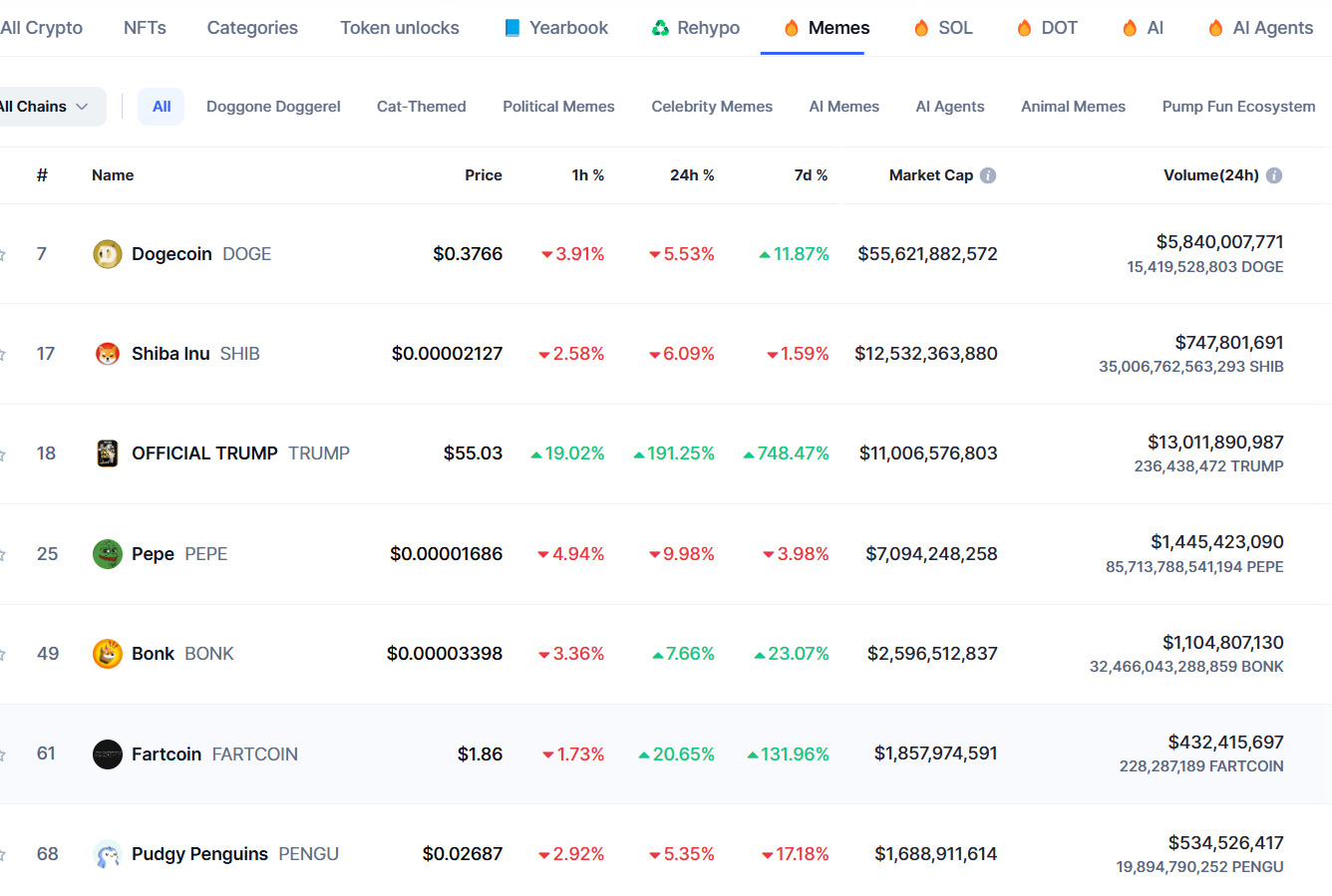
Task: Click the Market Cap info icon
Action: click(x=988, y=175)
